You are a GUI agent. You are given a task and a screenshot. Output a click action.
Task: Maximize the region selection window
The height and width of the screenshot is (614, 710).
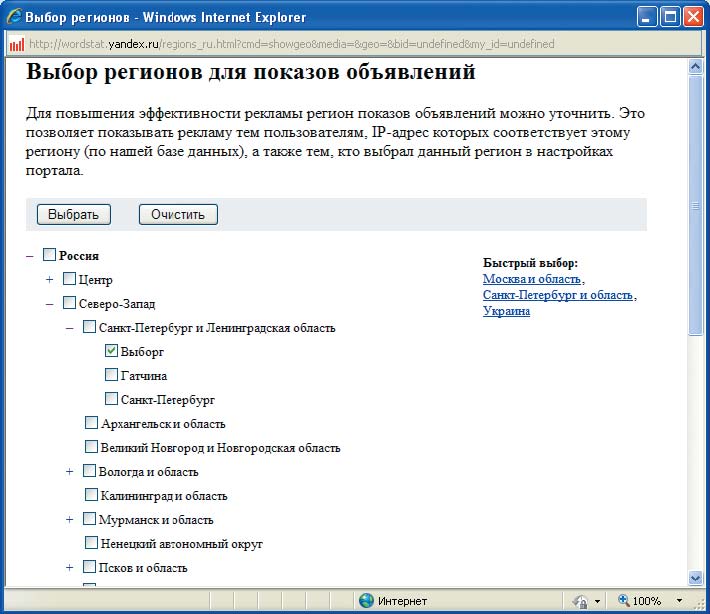click(669, 17)
